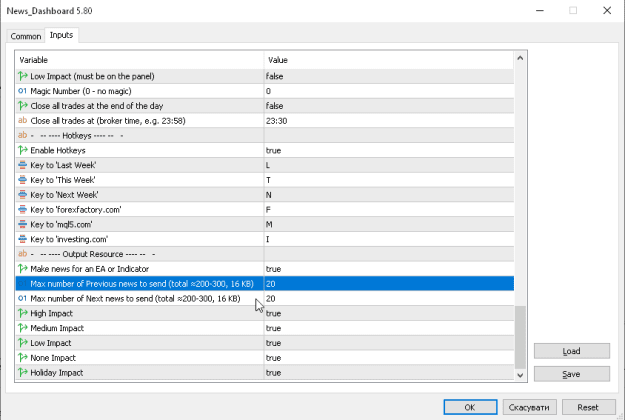This screenshot has width=625, height=420.
Task: Click the vertical scrollbar thumb
Action: pos(520,338)
